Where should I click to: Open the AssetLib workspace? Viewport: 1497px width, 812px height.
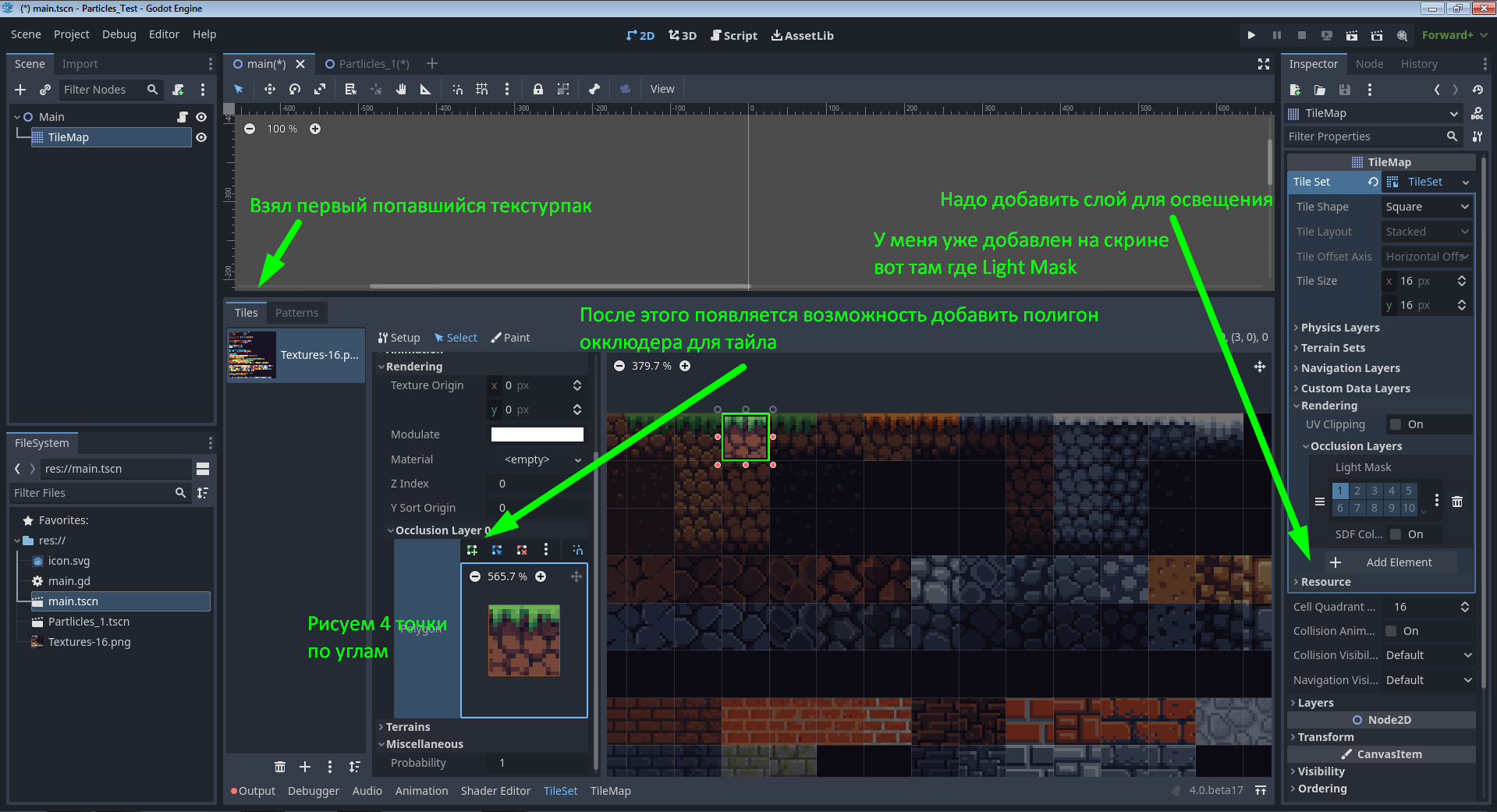[802, 35]
